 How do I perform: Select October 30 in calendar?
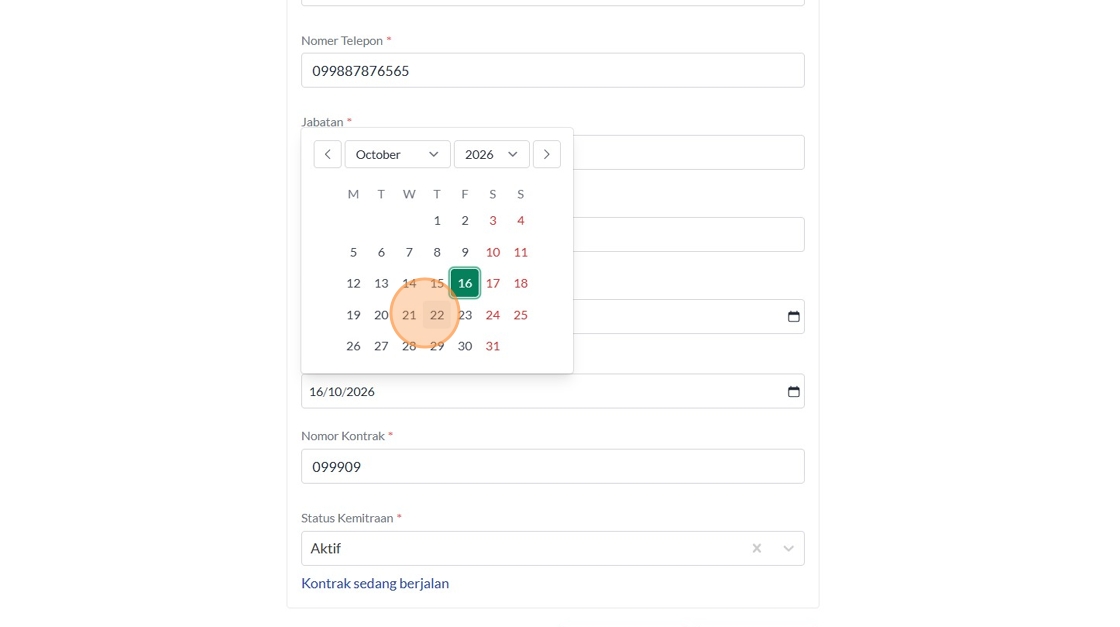(x=465, y=346)
